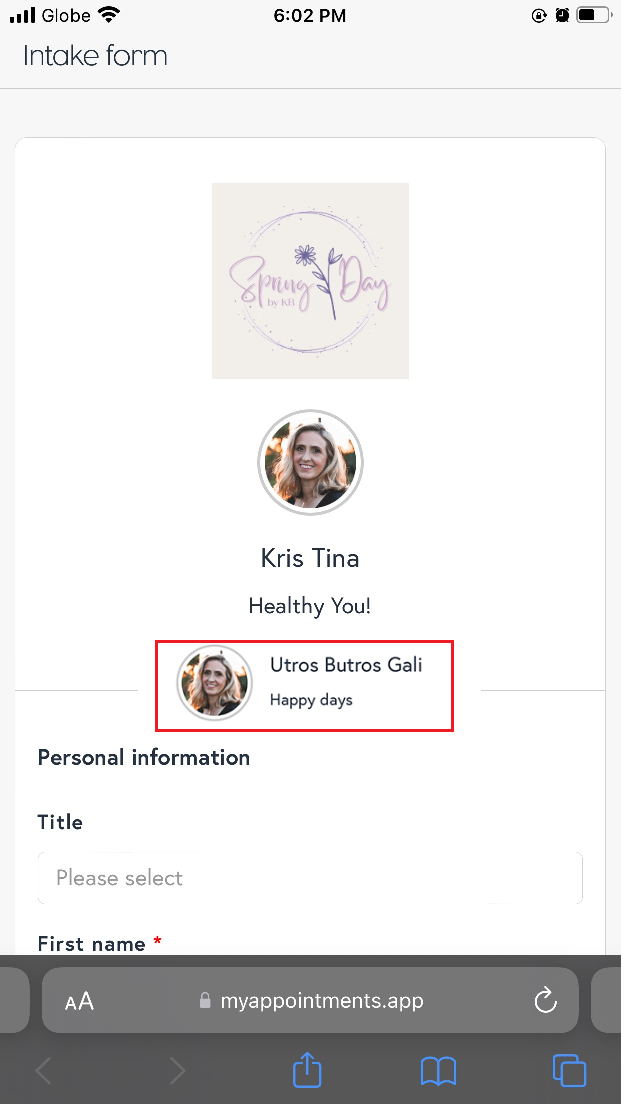628x1114 pixels.
Task: Show open tabs with the tabs icon
Action: [569, 1071]
